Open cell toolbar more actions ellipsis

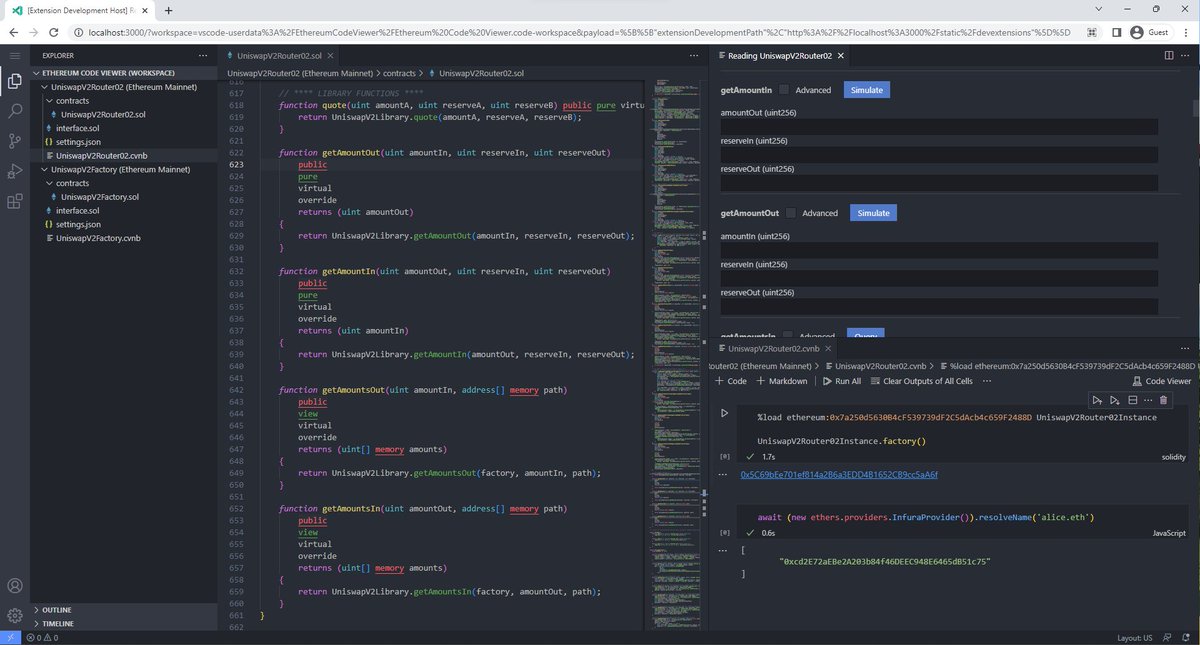point(1147,400)
